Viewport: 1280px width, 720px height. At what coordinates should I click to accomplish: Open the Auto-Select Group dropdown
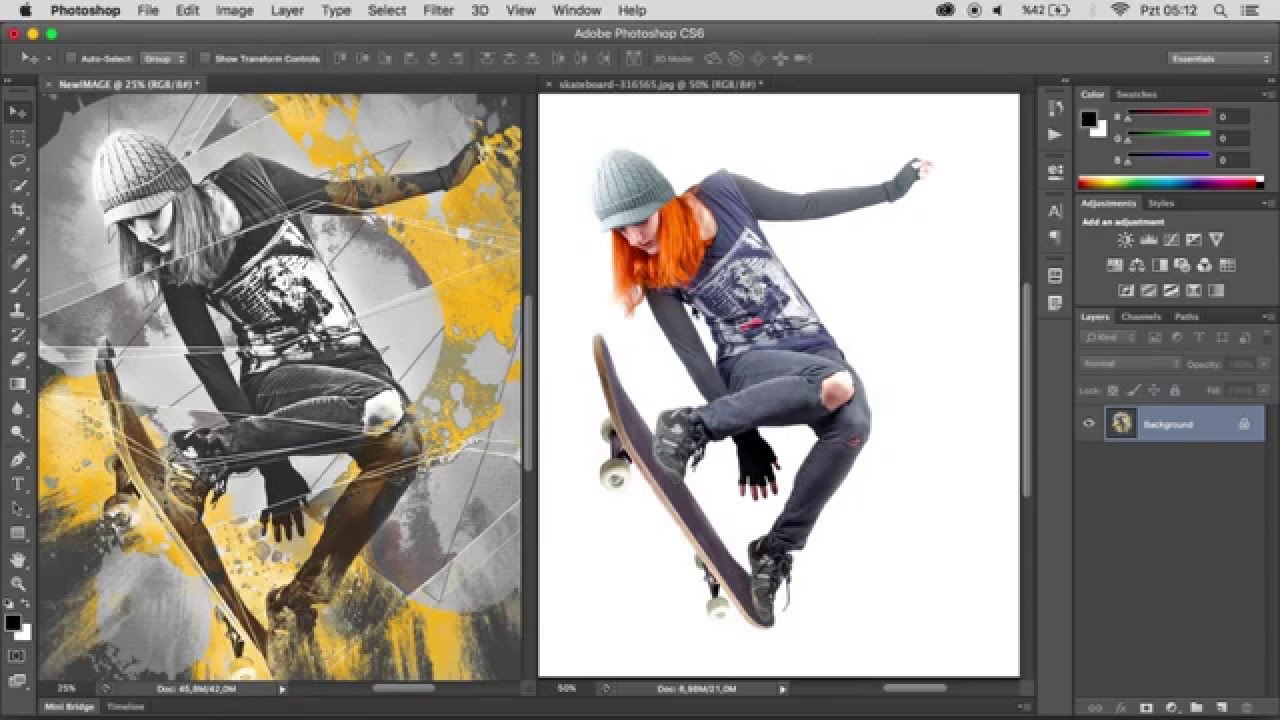(x=163, y=59)
